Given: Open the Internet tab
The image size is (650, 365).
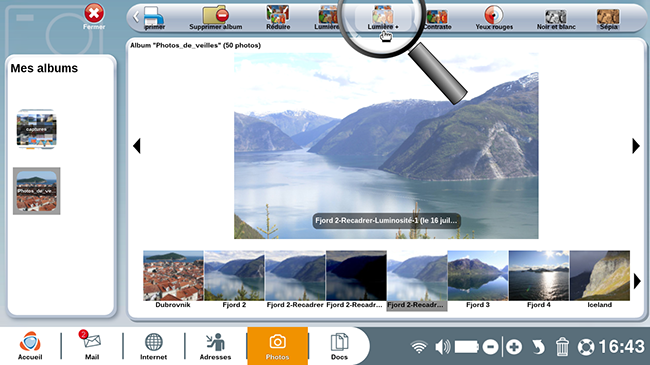Looking at the screenshot, I should click(x=153, y=346).
